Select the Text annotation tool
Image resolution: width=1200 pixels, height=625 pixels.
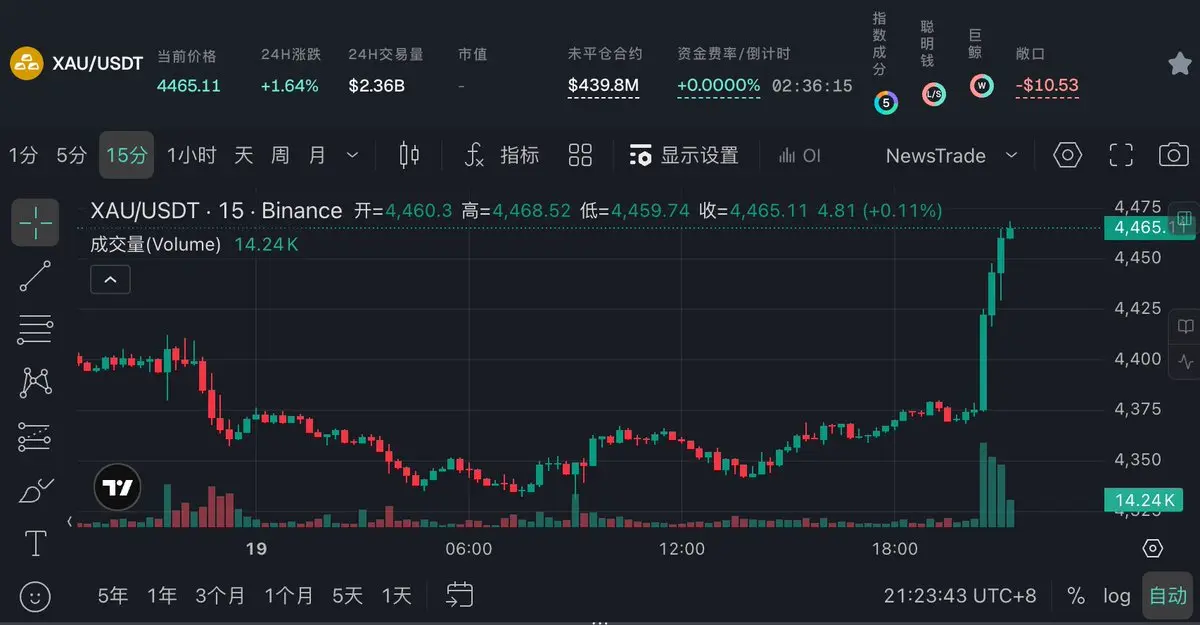(35, 543)
